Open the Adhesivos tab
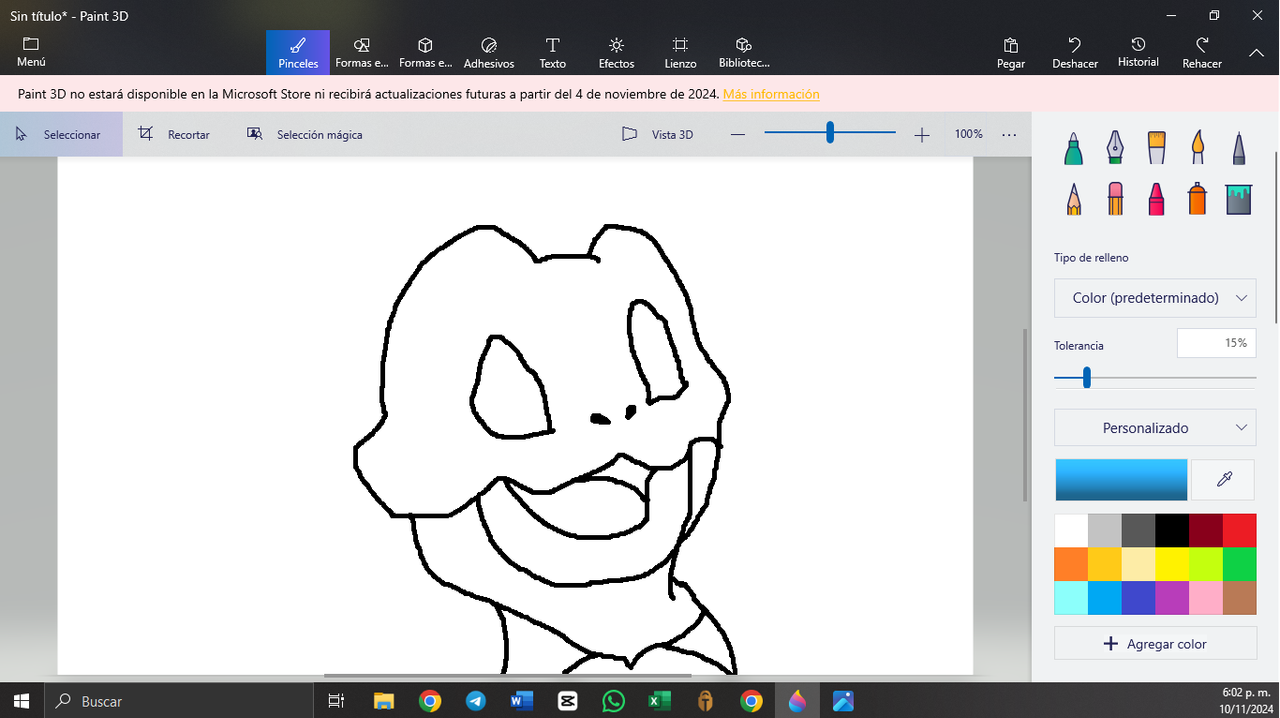Screen dimensions: 1280x718 click(x=489, y=53)
